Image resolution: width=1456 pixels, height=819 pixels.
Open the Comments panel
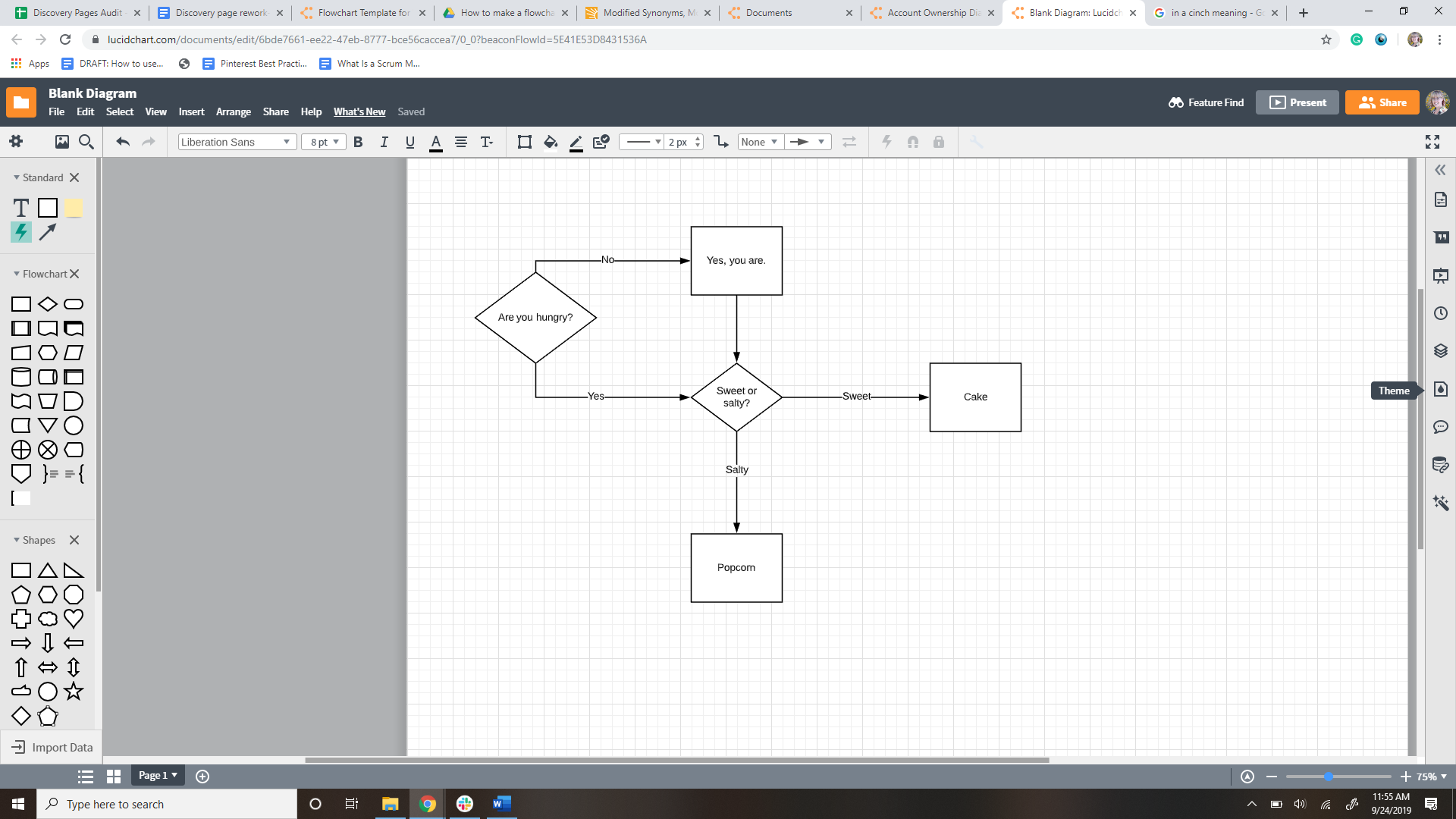1440,427
